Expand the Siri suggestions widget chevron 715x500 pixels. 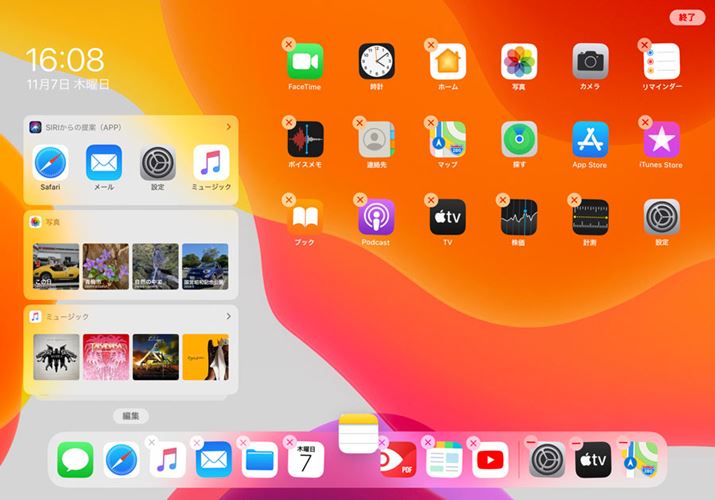click(228, 127)
